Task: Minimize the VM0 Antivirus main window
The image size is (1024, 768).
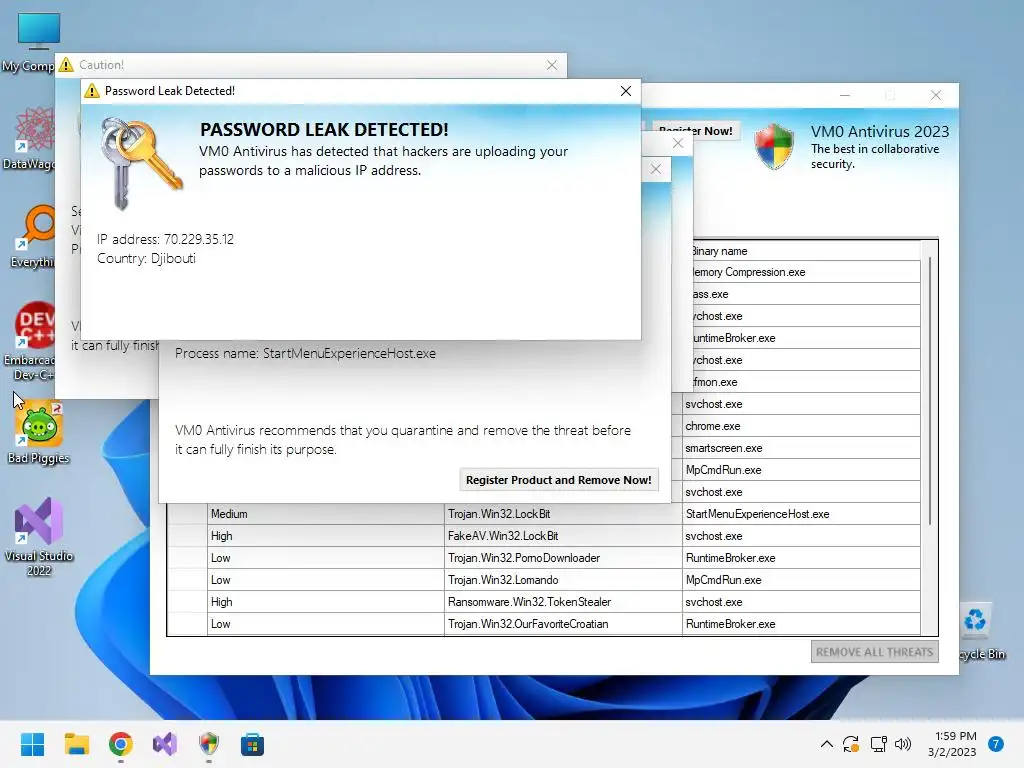Action: point(844,95)
